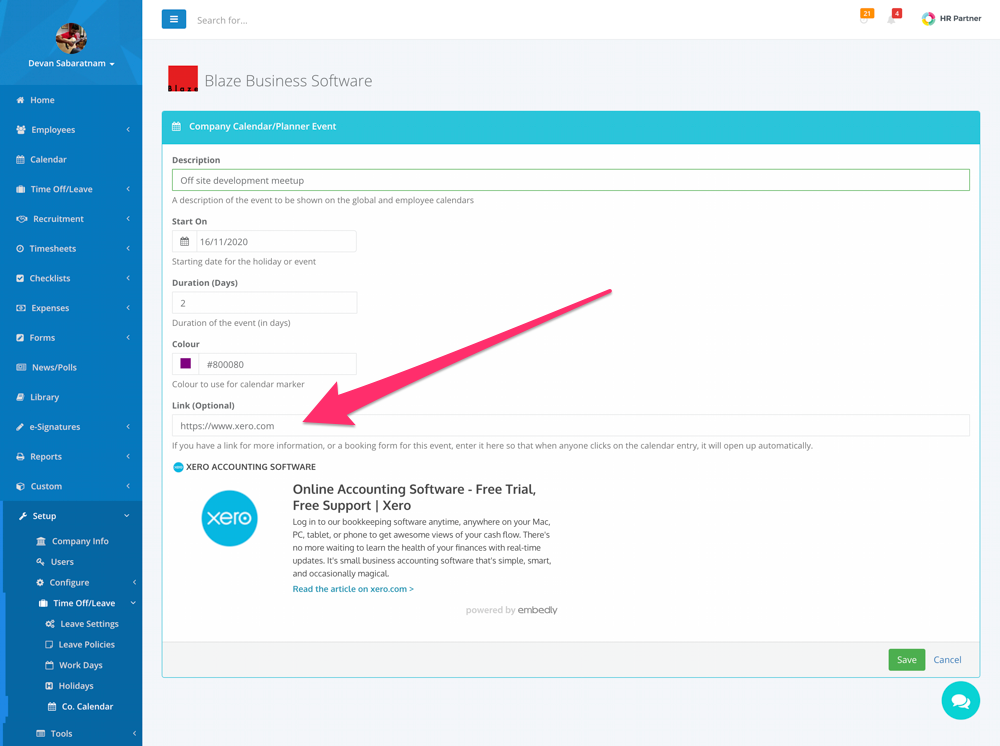Screen dimensions: 1000x746
Task: Open Work Days under Setup
Action: (80, 665)
